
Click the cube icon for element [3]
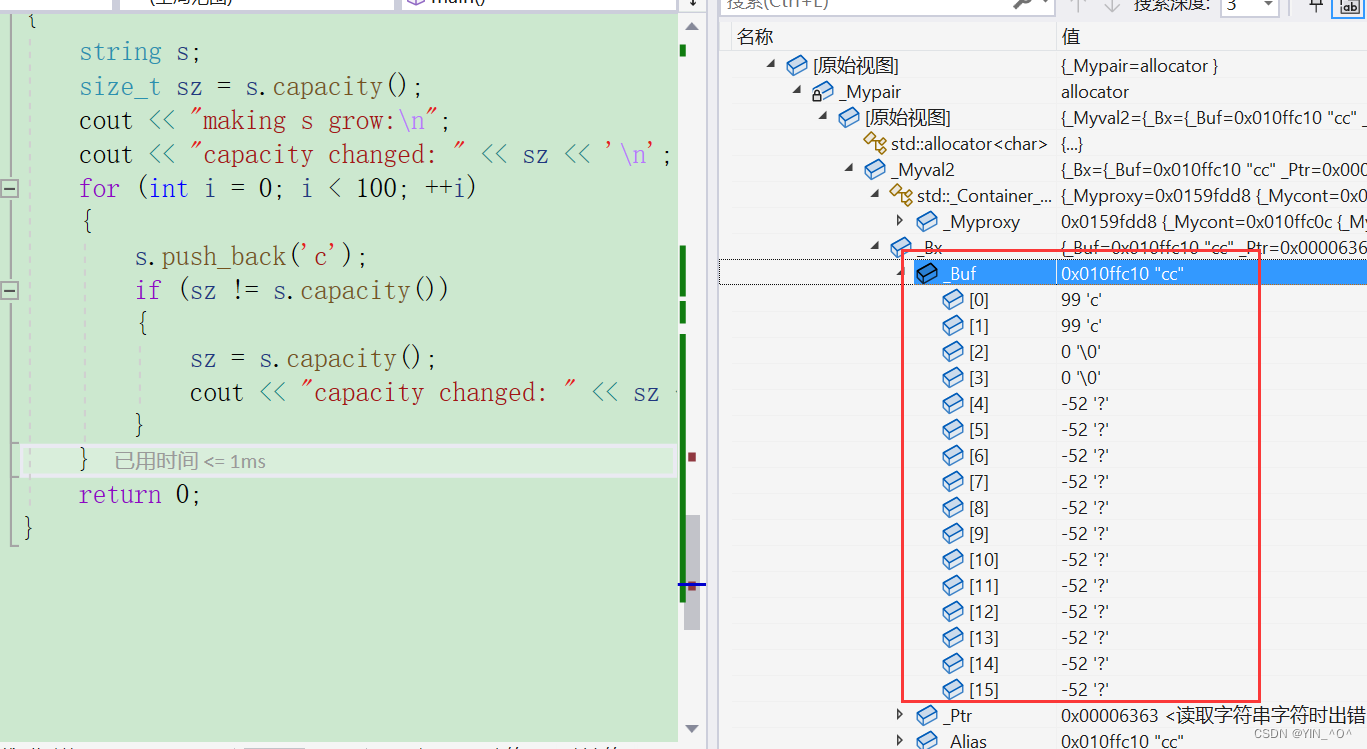point(953,378)
